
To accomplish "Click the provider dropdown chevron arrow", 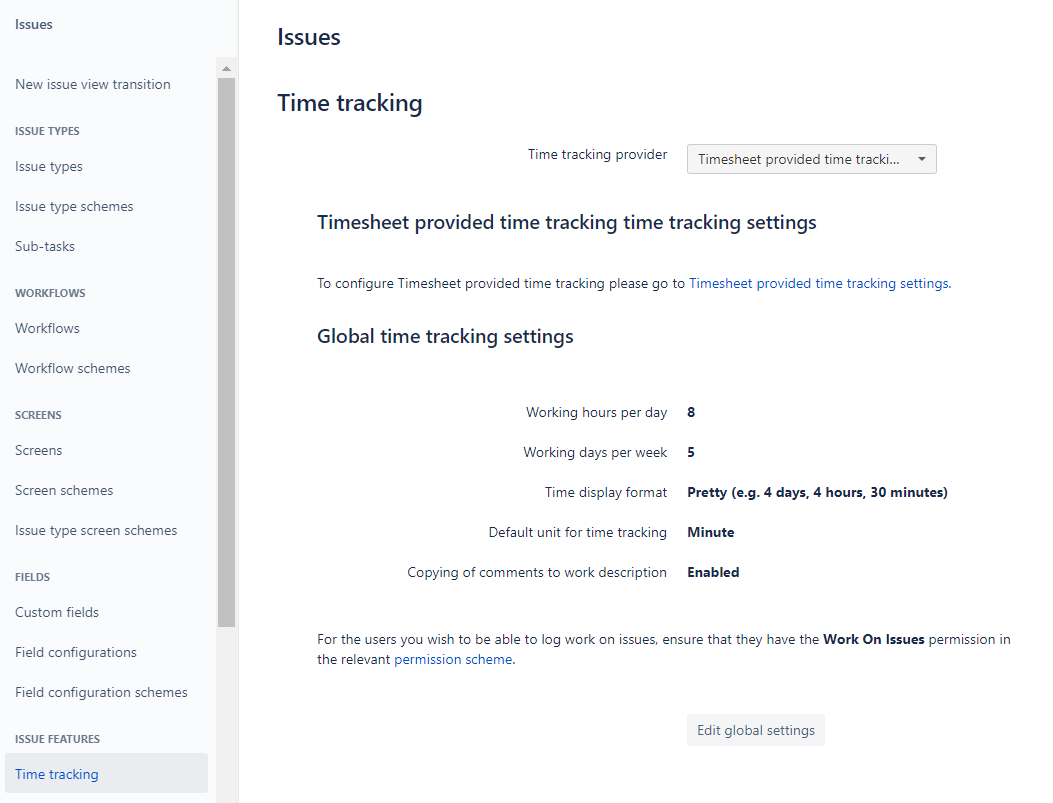I will (921, 158).
